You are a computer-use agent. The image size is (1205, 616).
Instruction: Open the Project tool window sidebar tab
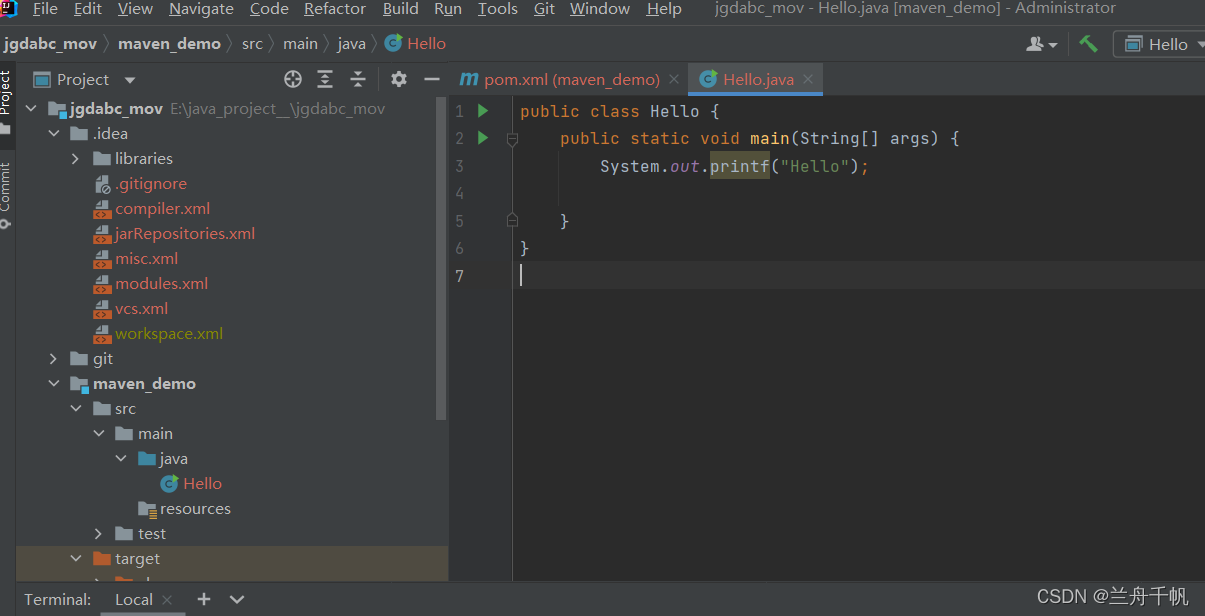coord(6,102)
